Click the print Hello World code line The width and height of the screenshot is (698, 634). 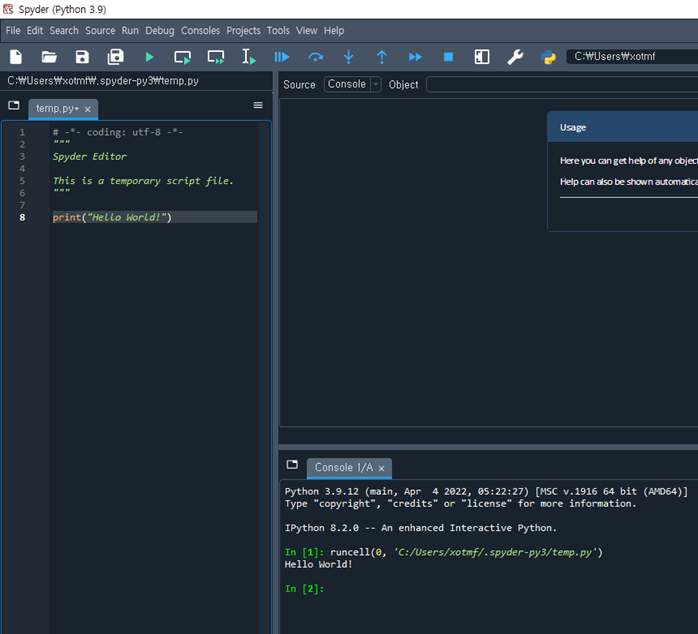[x=112, y=217]
